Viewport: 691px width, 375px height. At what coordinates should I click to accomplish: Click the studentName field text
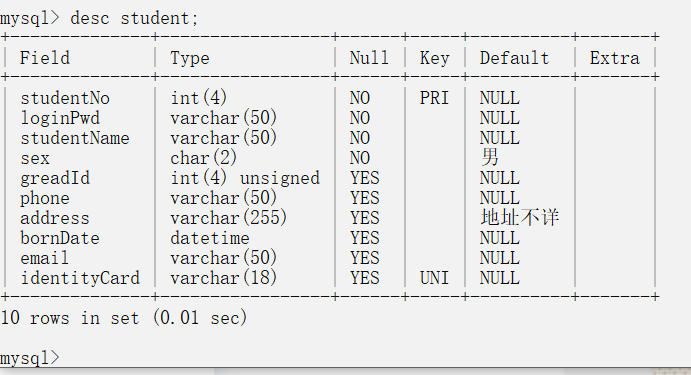pyautogui.click(x=75, y=138)
